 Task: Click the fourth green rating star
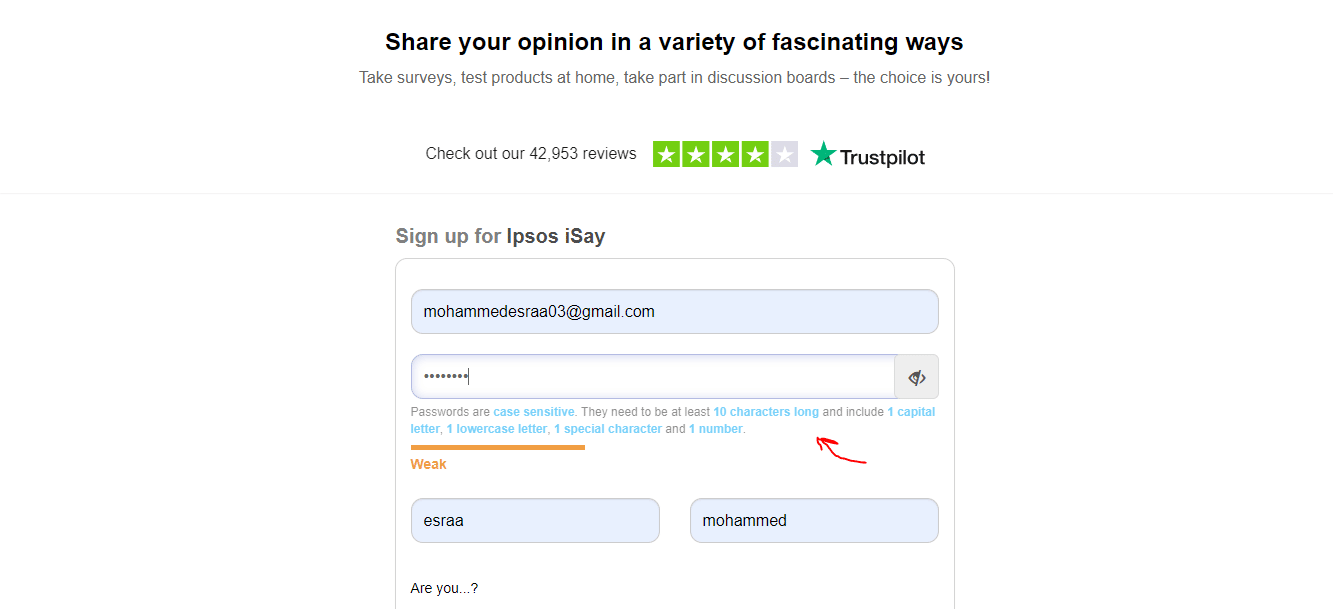point(754,154)
